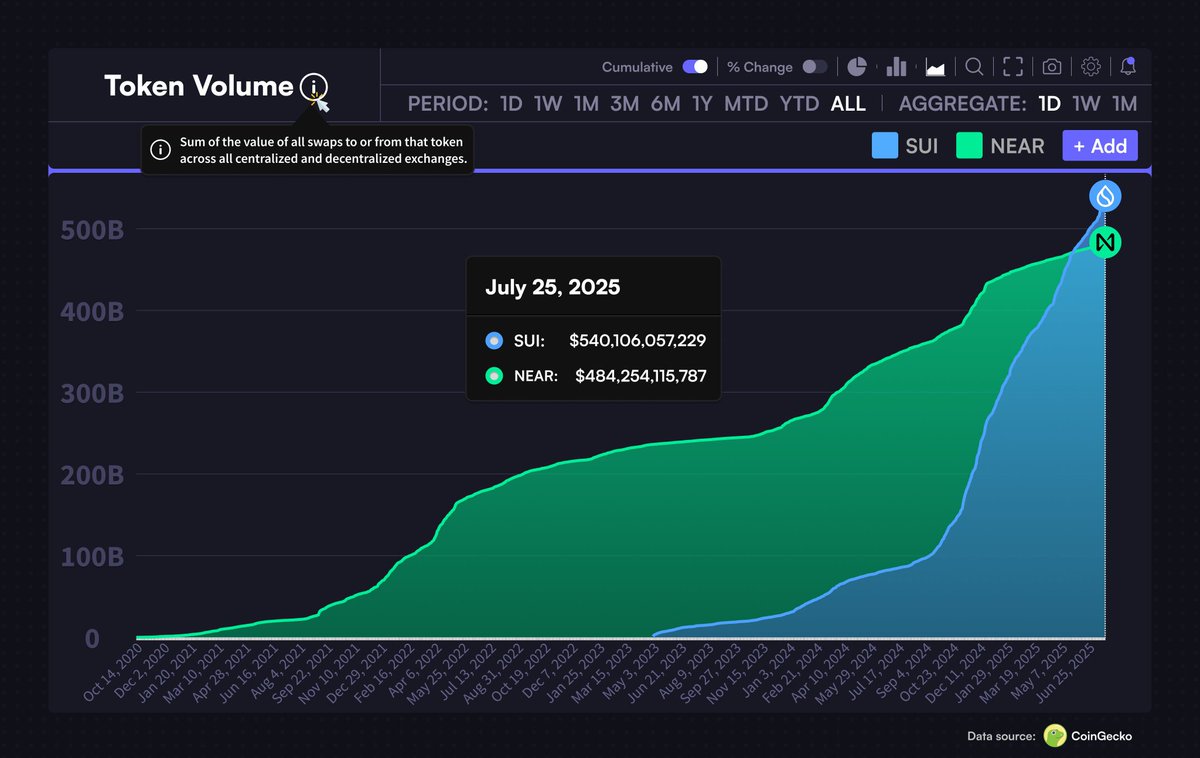Click the Token Volume title
This screenshot has width=1200, height=758.
click(x=198, y=86)
